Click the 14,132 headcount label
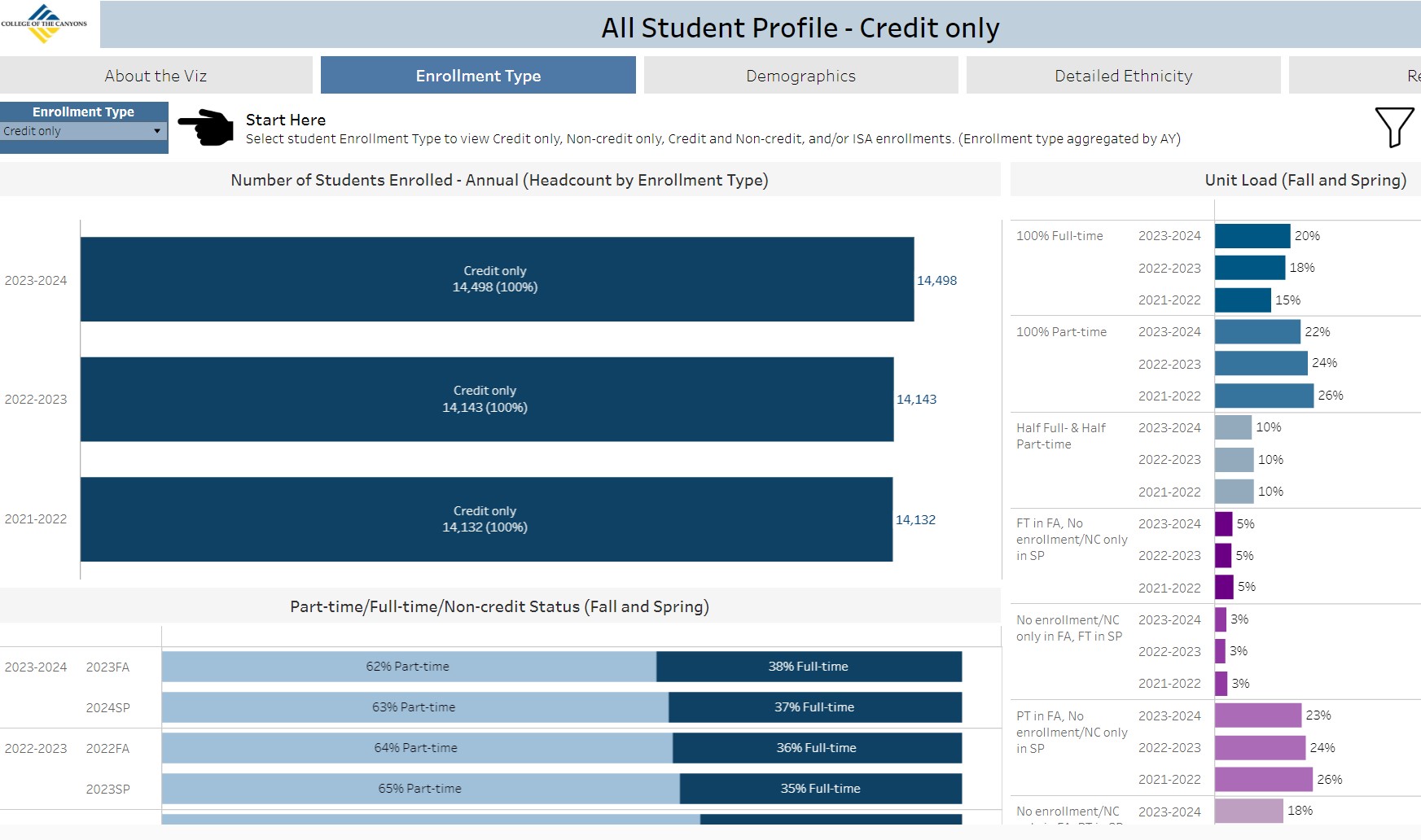Screen dimensions: 1421x840 [915, 519]
